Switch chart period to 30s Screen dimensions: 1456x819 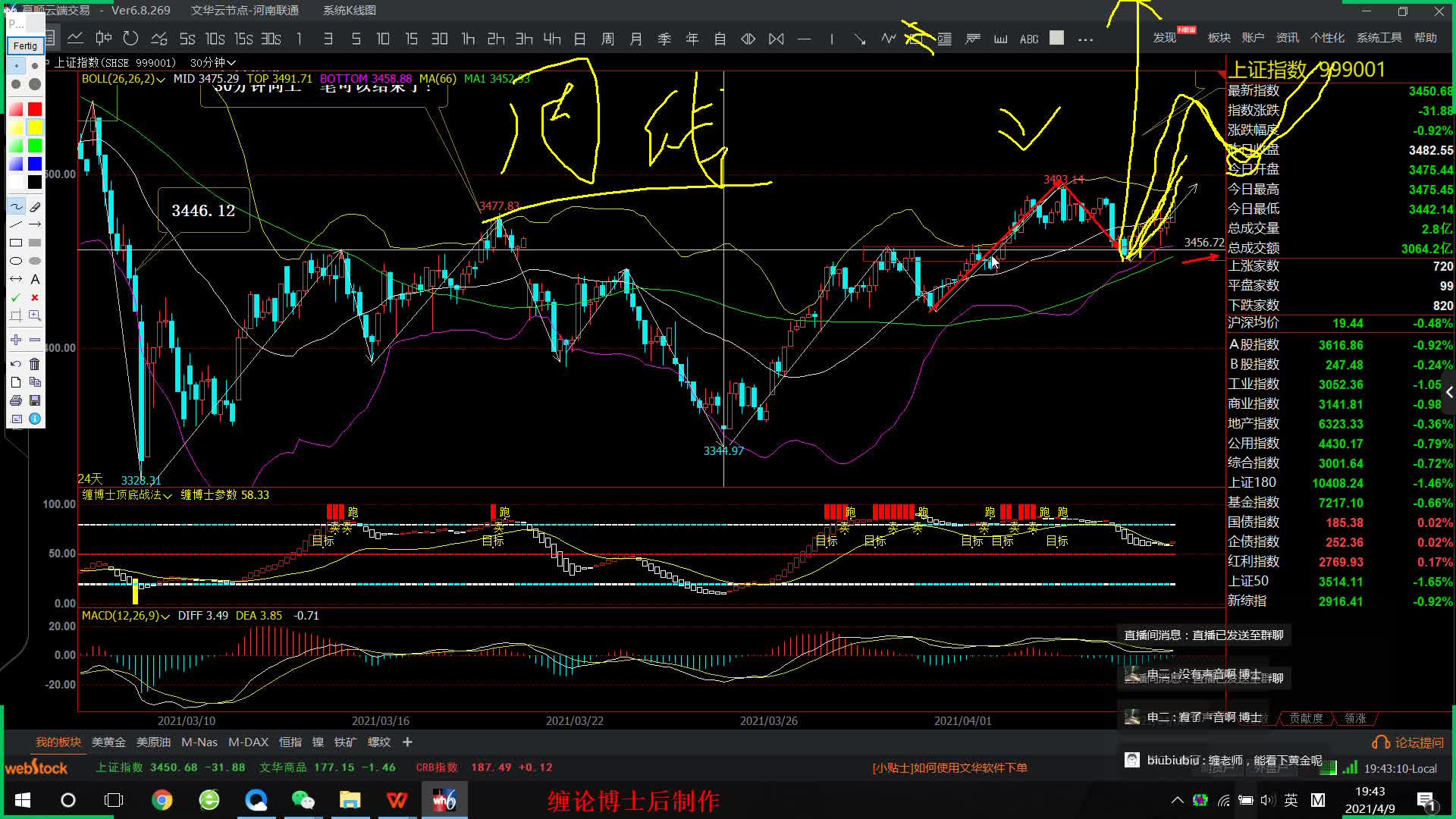coord(271,39)
